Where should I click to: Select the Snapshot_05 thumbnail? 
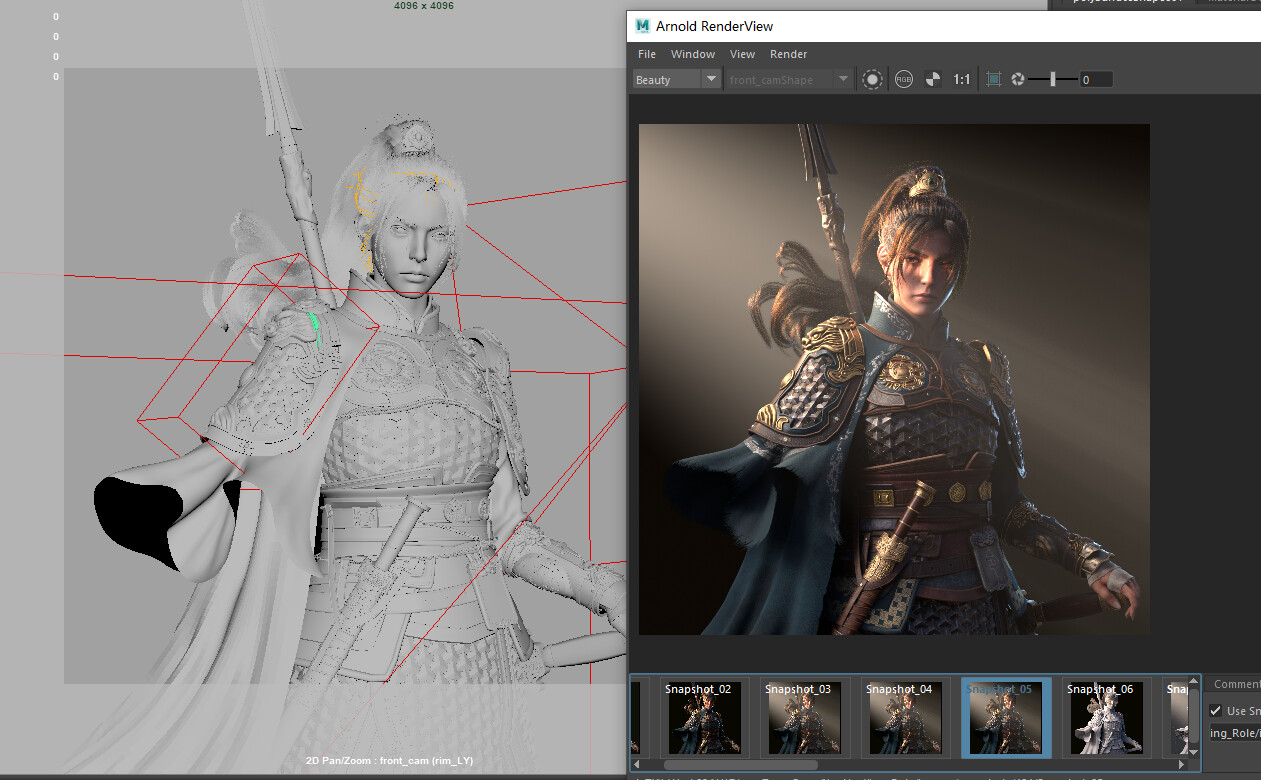[x=1006, y=716]
